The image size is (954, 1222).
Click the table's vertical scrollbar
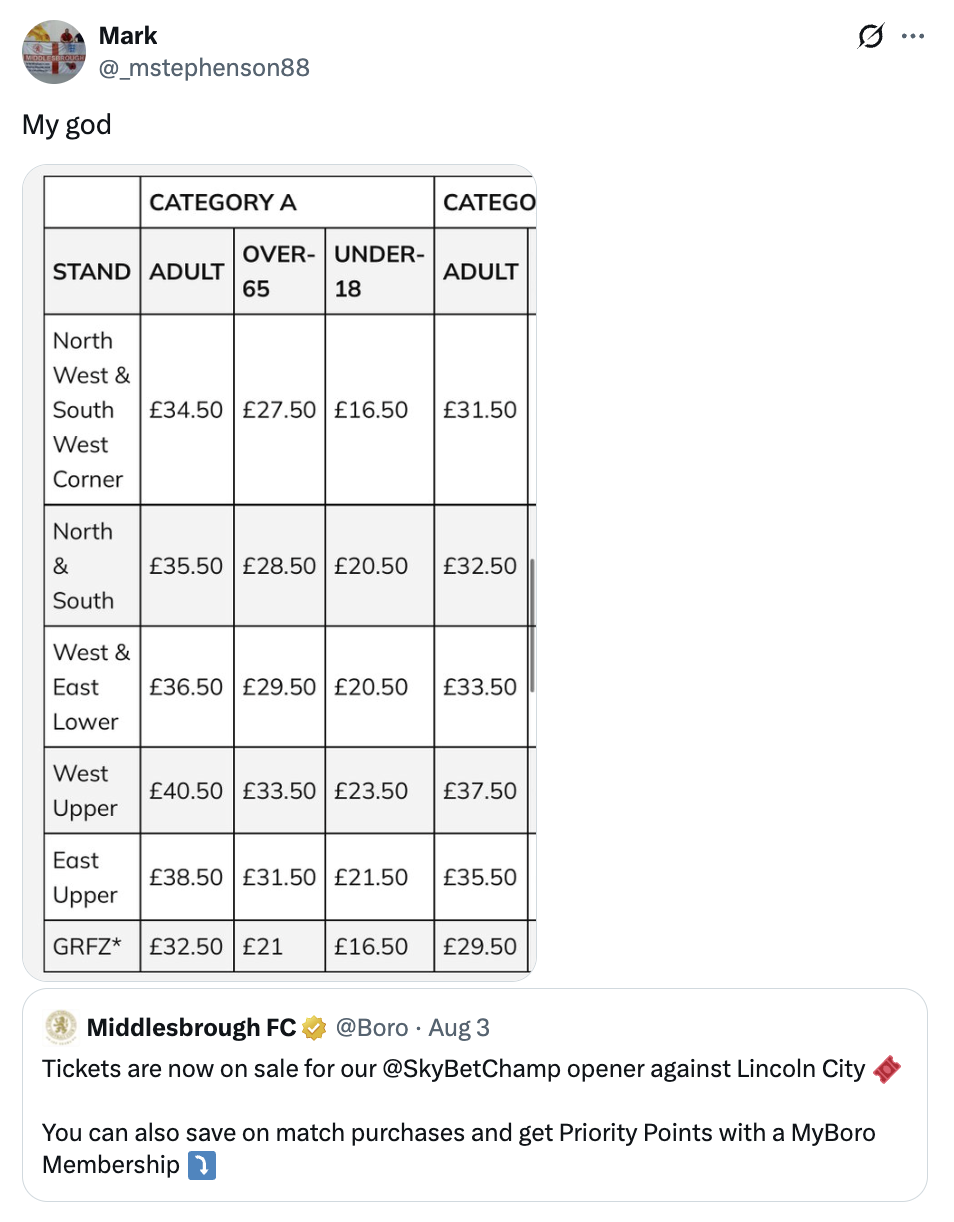[x=532, y=625]
